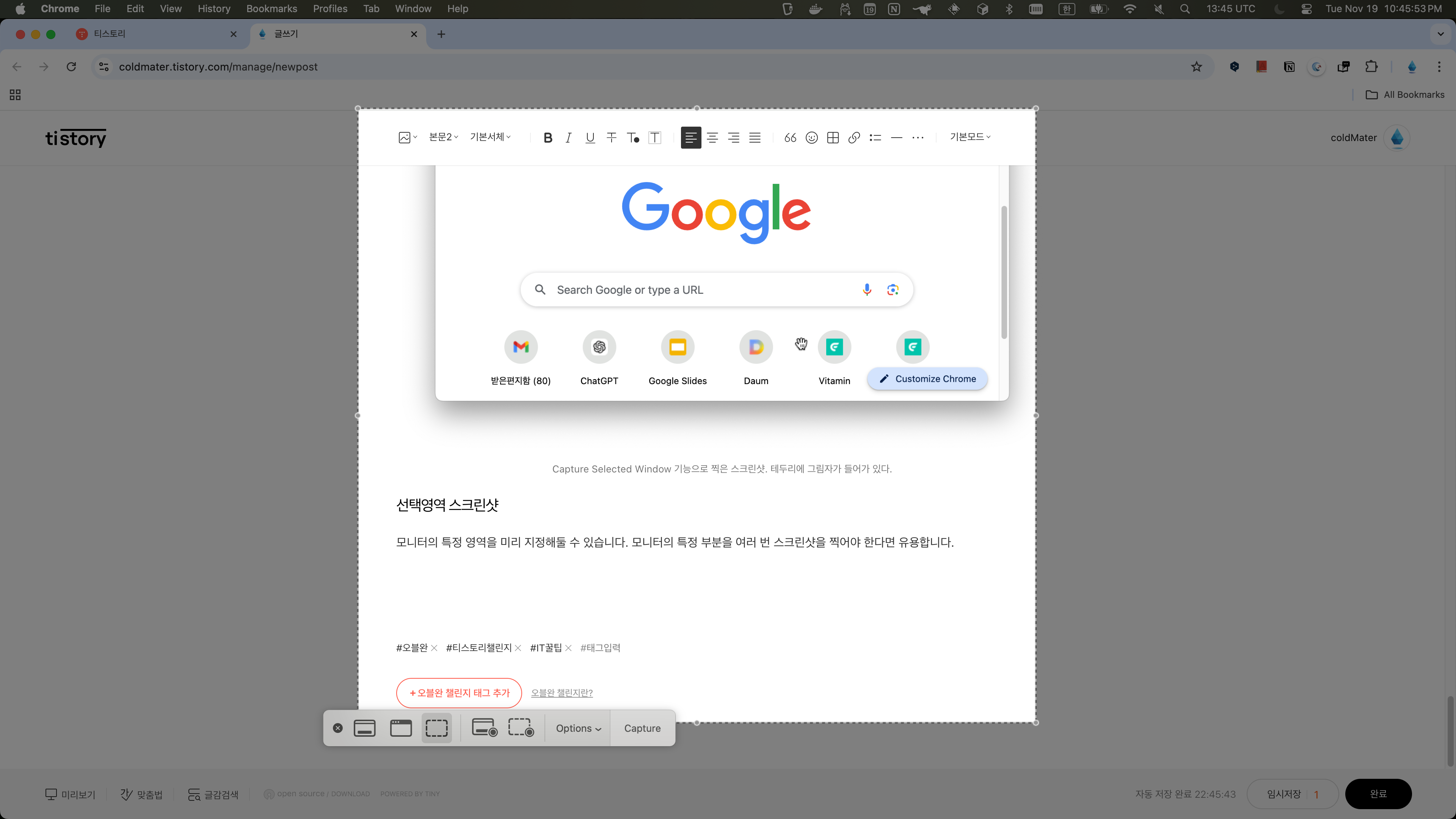Click the 오블완 챌린지란? link
Image resolution: width=1456 pixels, height=819 pixels.
(562, 692)
